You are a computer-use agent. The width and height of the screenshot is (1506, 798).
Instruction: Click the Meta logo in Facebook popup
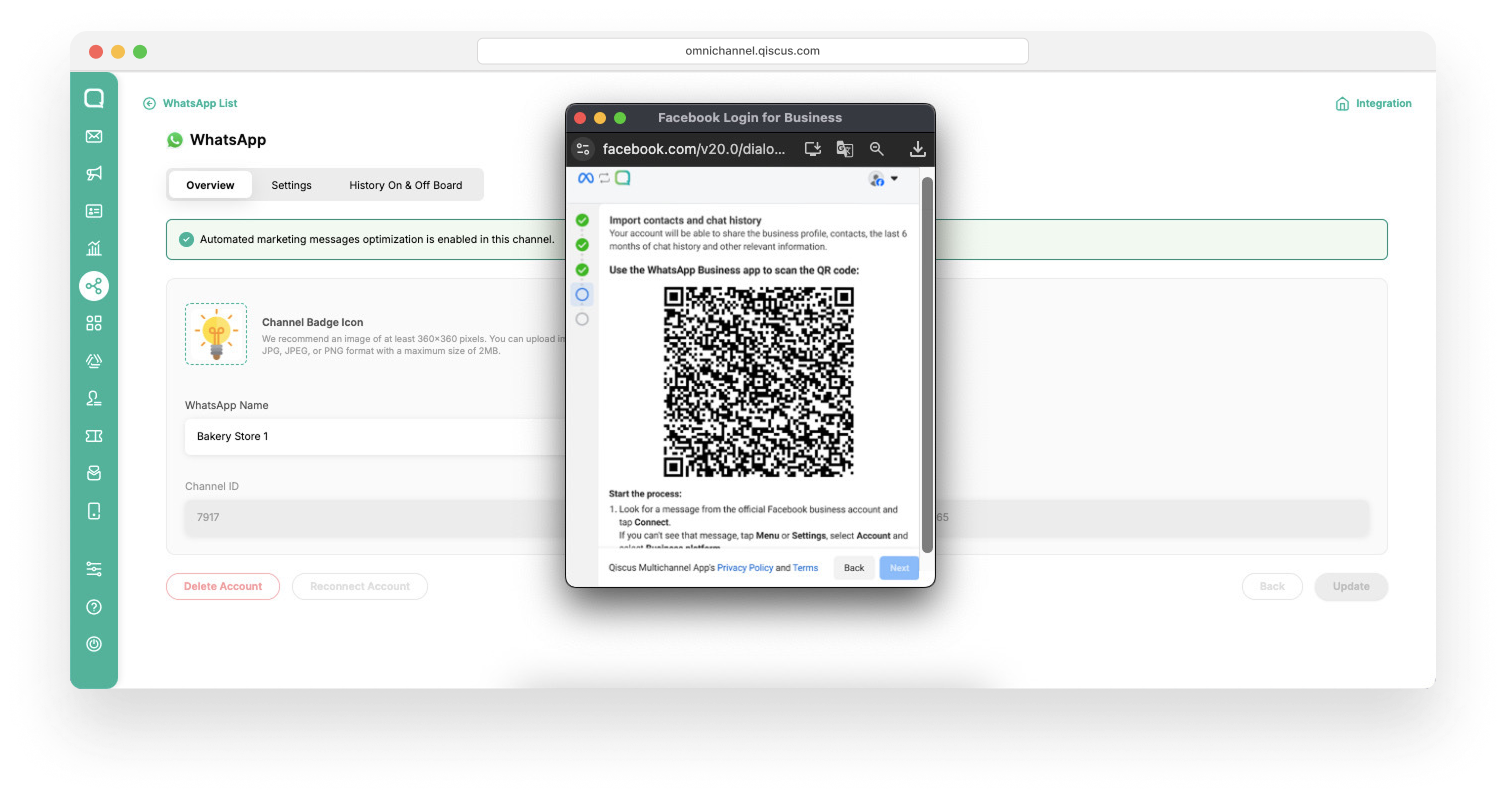(586, 178)
